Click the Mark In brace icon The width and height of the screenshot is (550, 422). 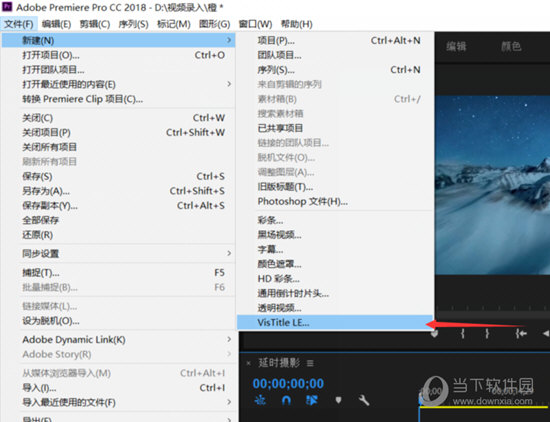(463, 333)
